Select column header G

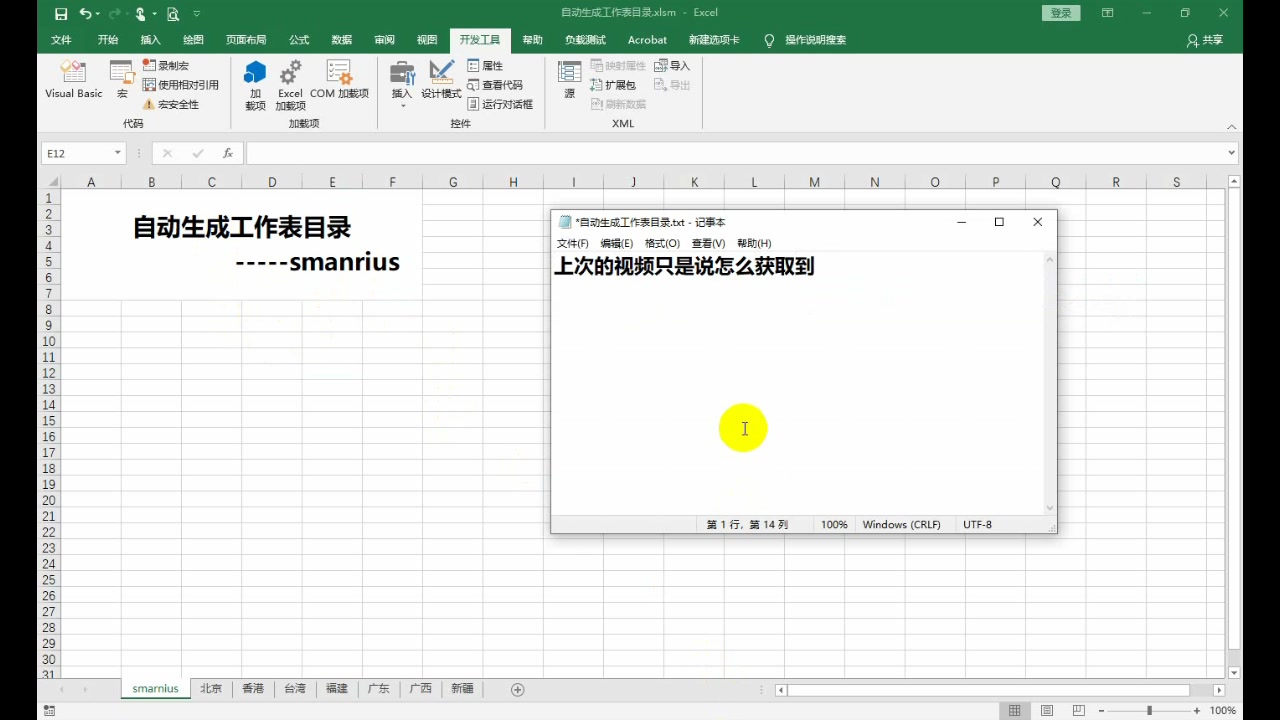click(453, 182)
